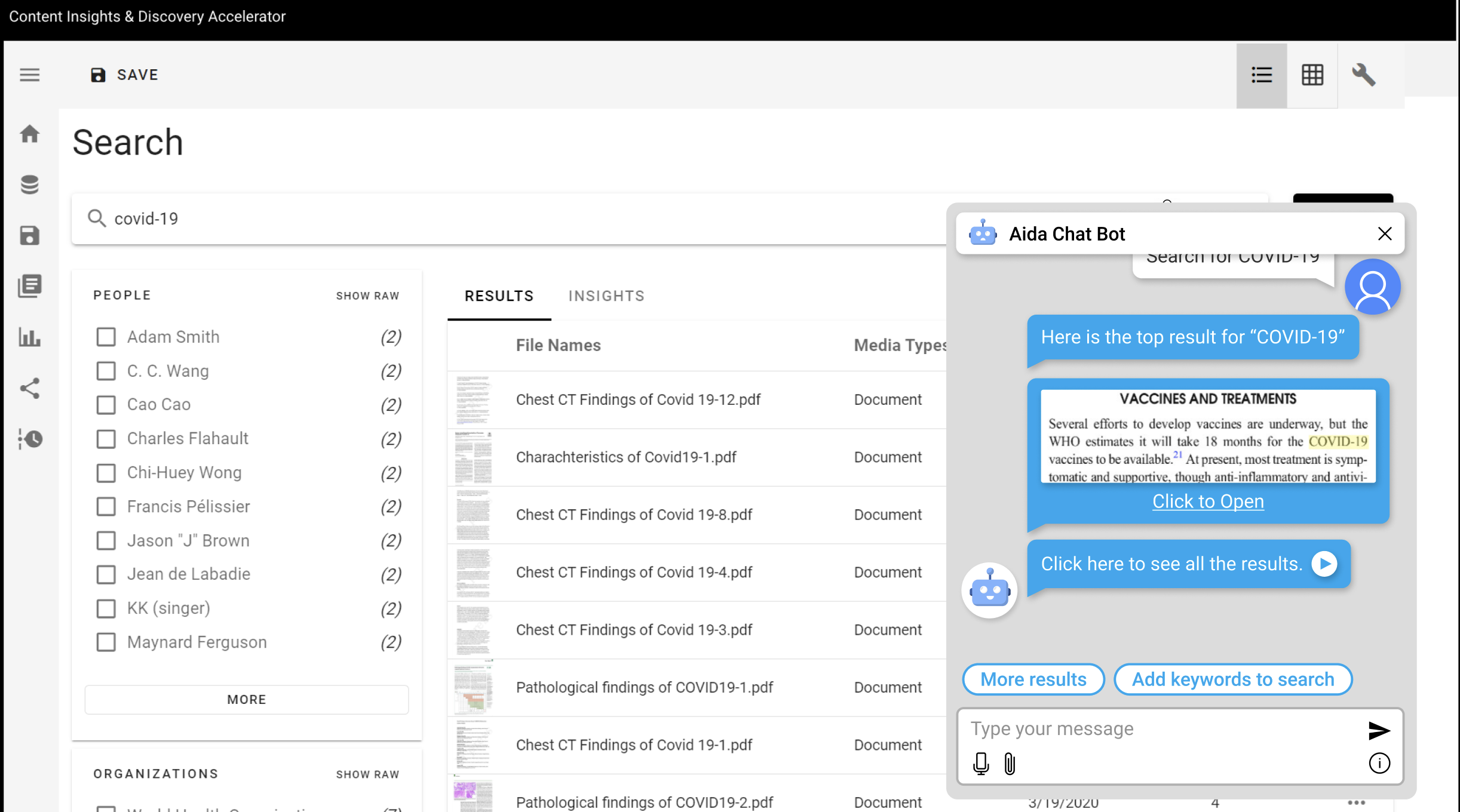Open Chest CT Findings of Covid 19-3.pdf
Image resolution: width=1460 pixels, height=812 pixels.
point(634,630)
